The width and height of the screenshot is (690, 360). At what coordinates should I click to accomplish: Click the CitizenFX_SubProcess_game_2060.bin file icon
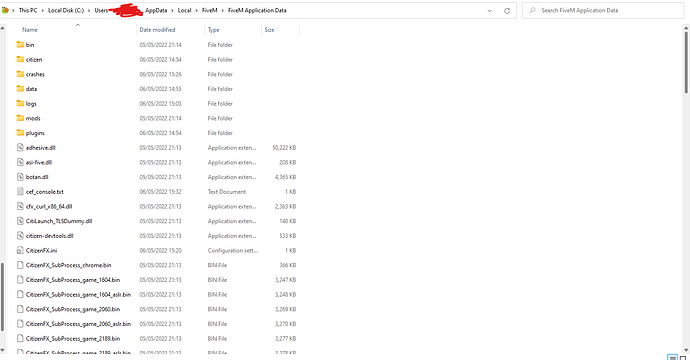(x=20, y=309)
